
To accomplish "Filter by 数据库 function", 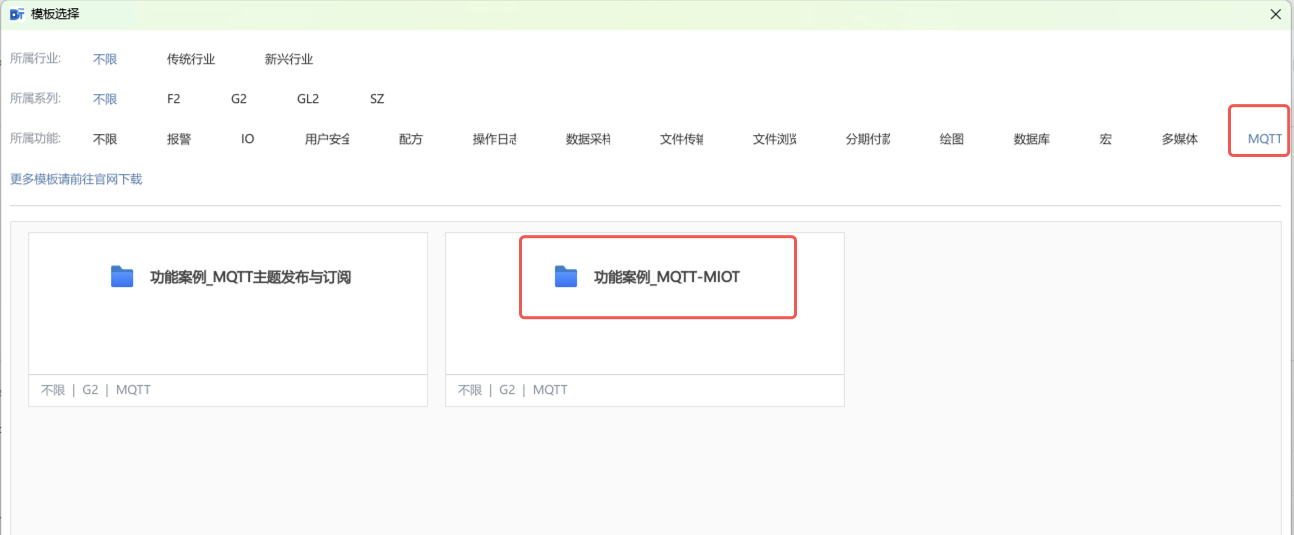I will [x=1031, y=139].
